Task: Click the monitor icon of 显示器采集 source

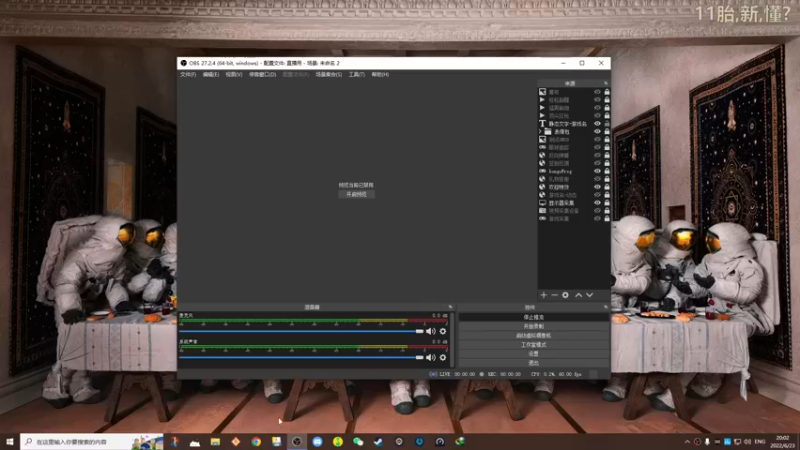Action: point(542,203)
